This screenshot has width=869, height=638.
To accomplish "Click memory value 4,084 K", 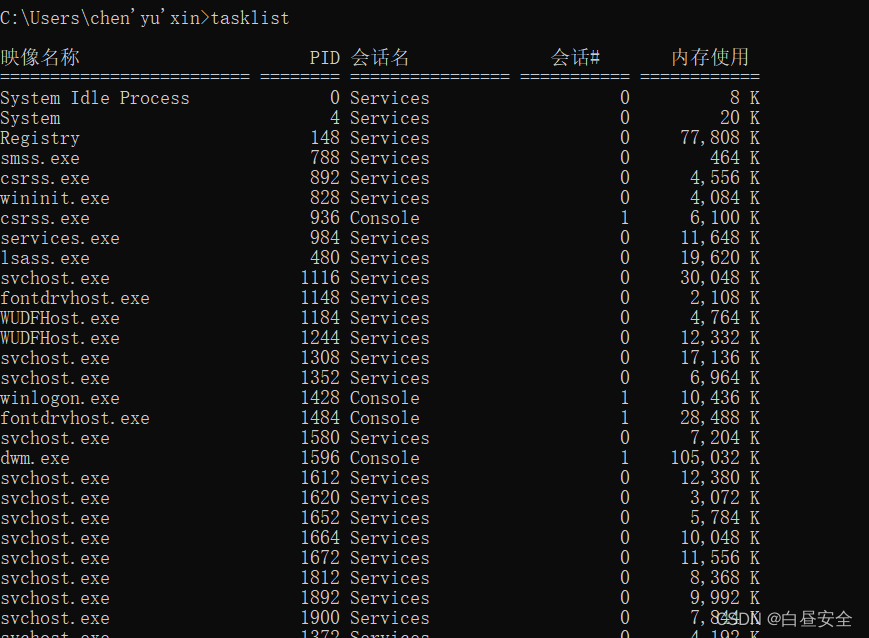I will 725,198.
